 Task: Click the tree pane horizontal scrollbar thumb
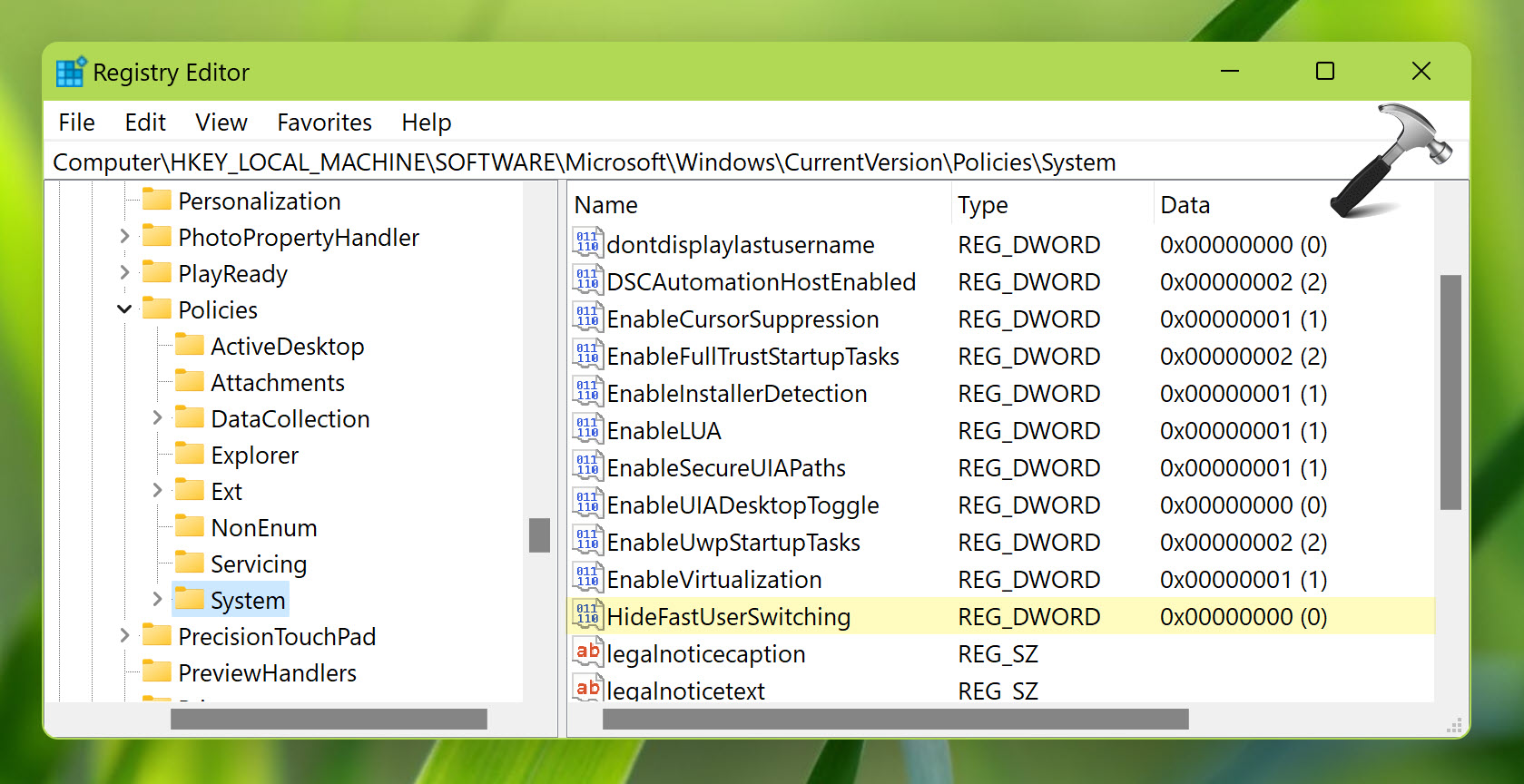click(x=329, y=720)
